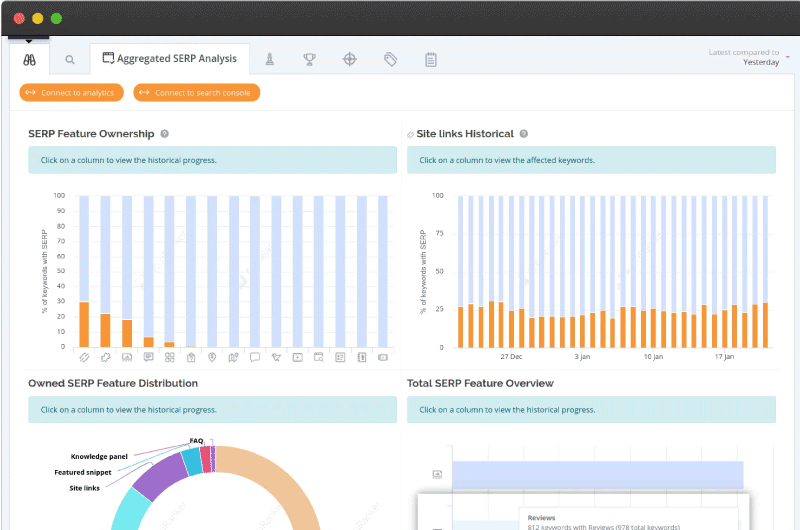Expand the 'Latest compared to Yesterday' dropdown
The image size is (800, 530).
(749, 57)
